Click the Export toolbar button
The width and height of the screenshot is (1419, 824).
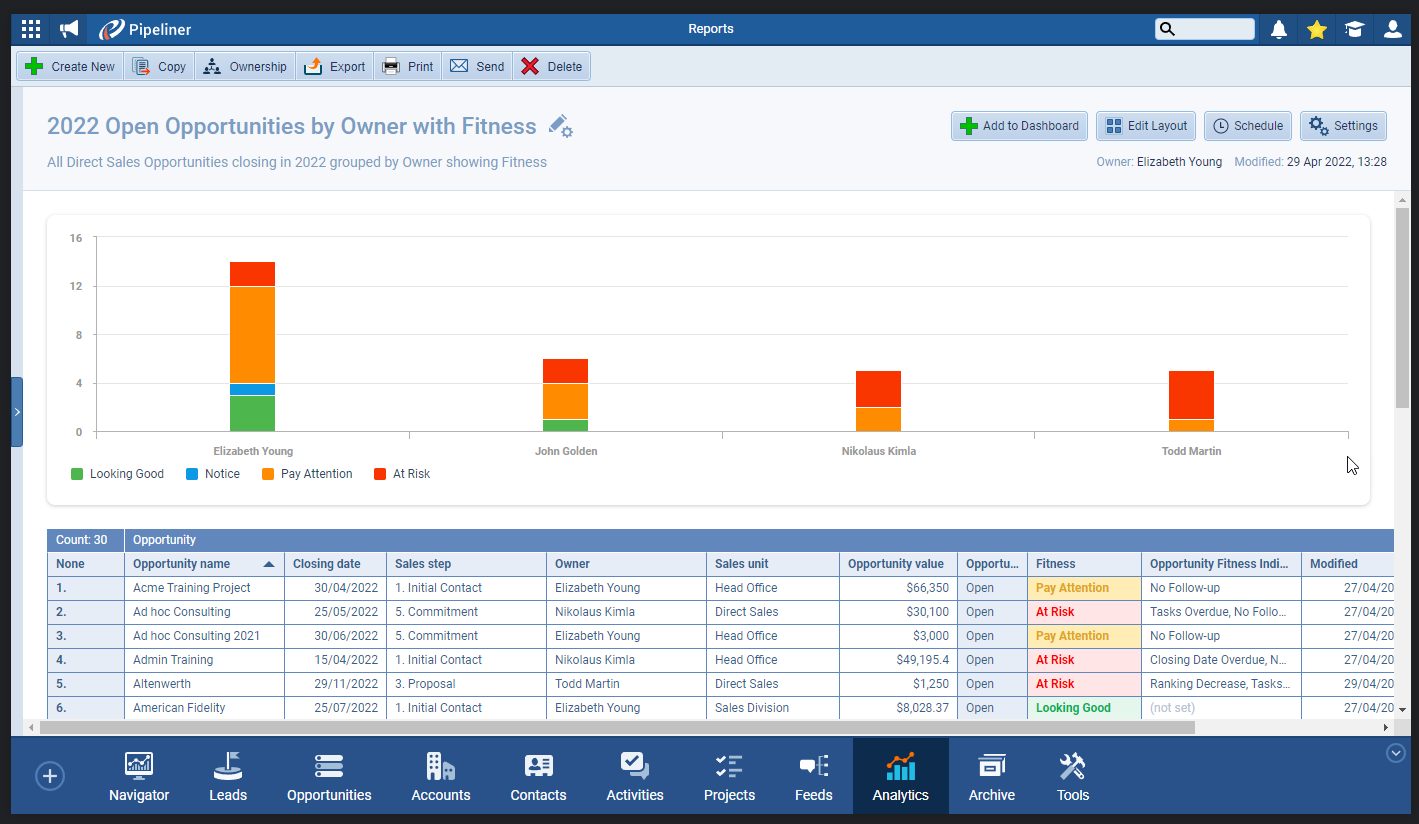pyautogui.click(x=336, y=67)
